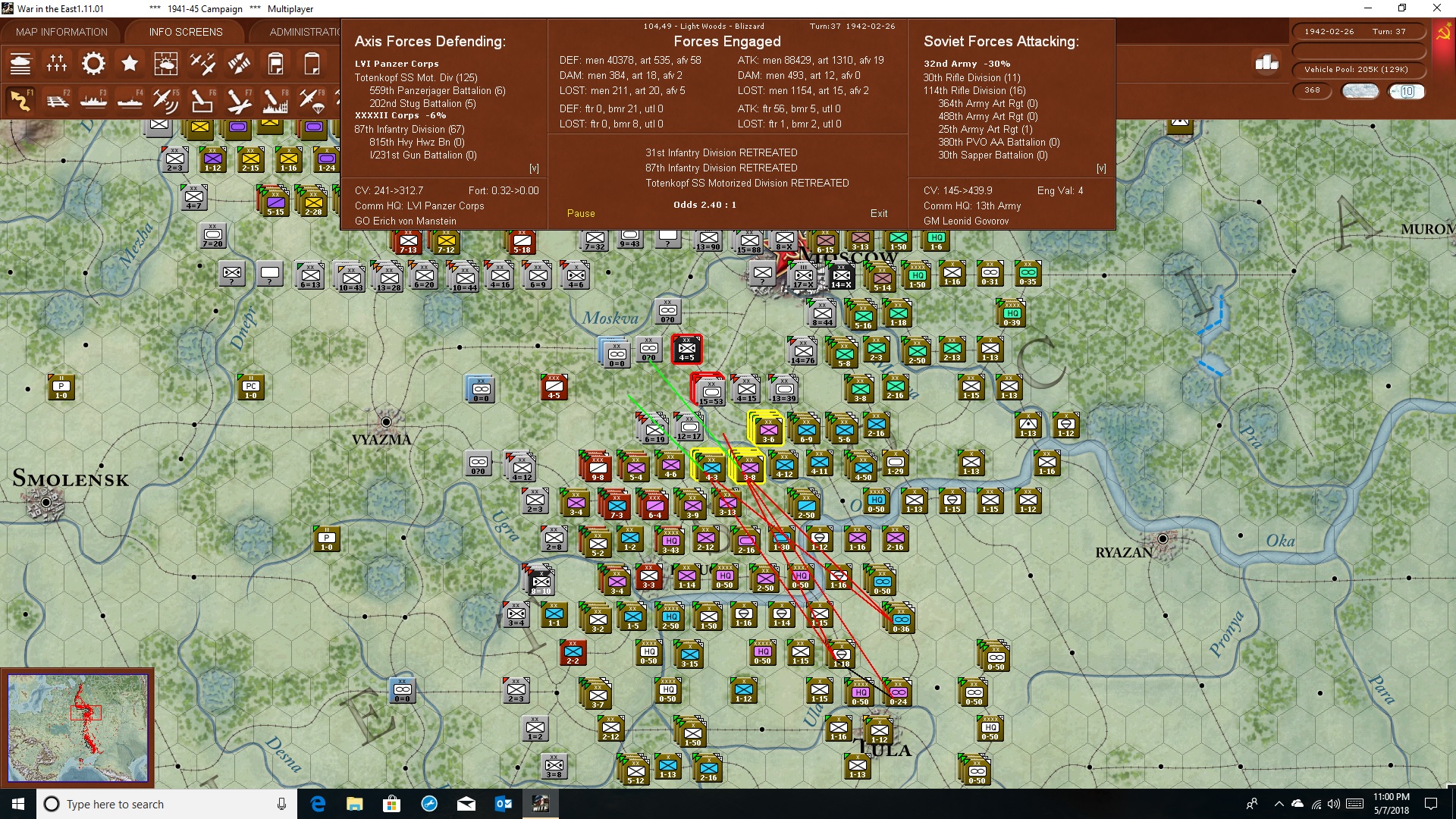Click the hex level 10 weather indicator

[x=1407, y=91]
